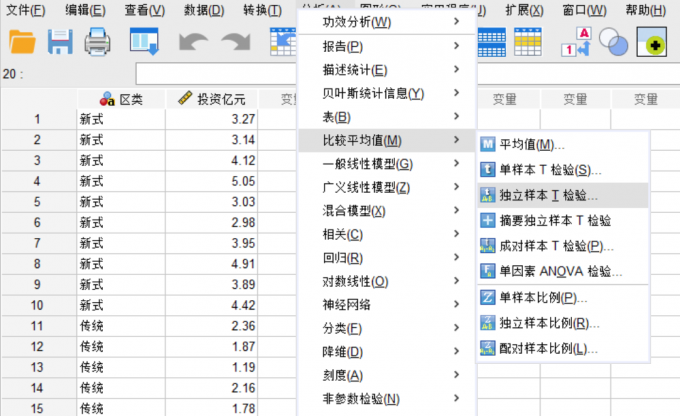
Task: Click the One-Sample T Test icon
Action: point(487,170)
